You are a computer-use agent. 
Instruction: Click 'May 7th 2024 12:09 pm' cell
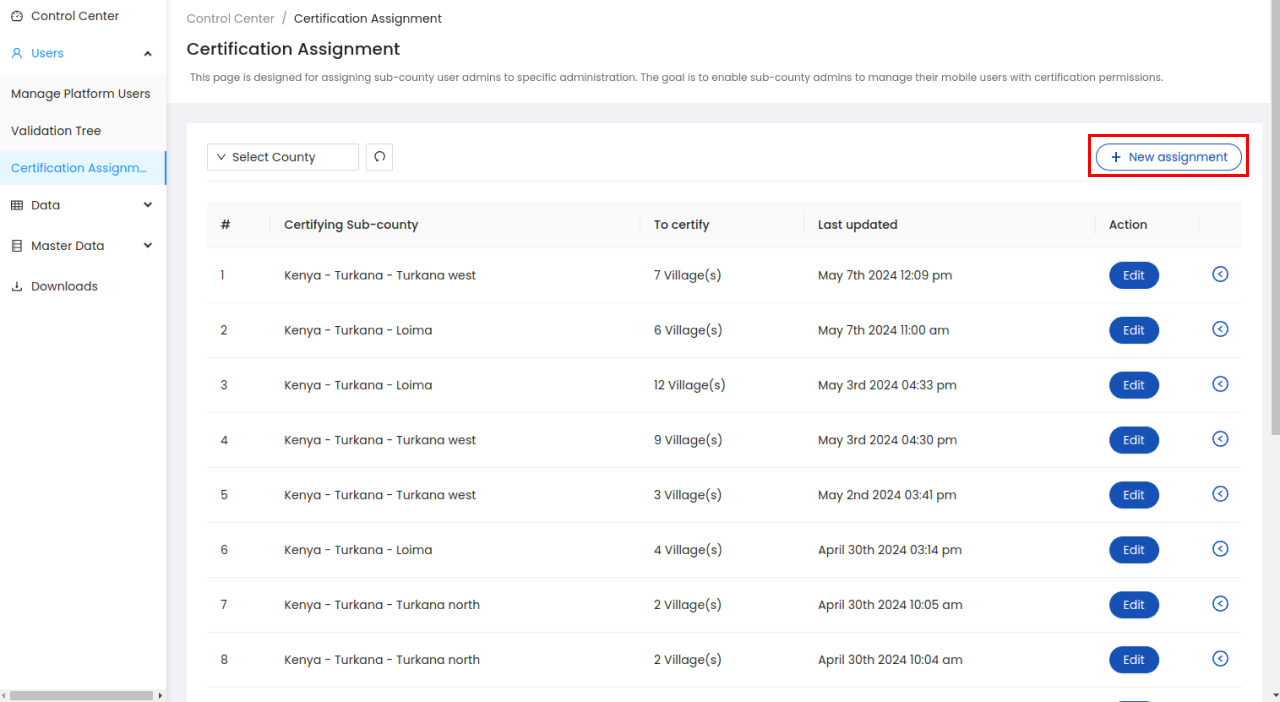885,275
